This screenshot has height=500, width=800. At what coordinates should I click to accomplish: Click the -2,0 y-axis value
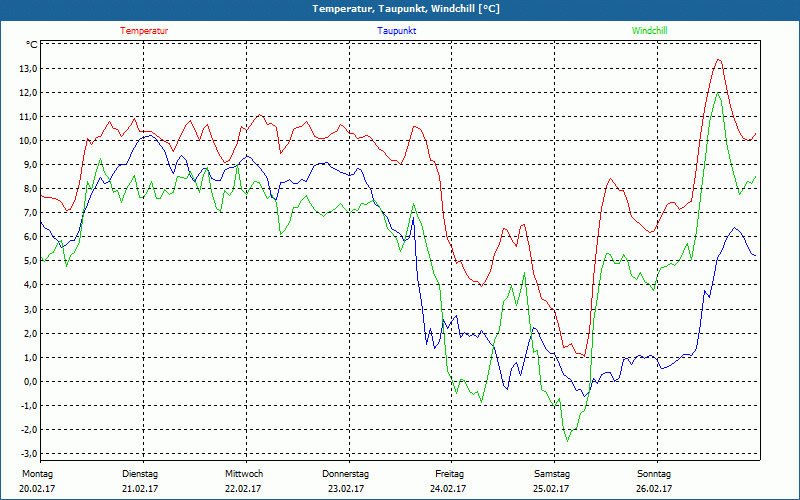[x=29, y=430]
